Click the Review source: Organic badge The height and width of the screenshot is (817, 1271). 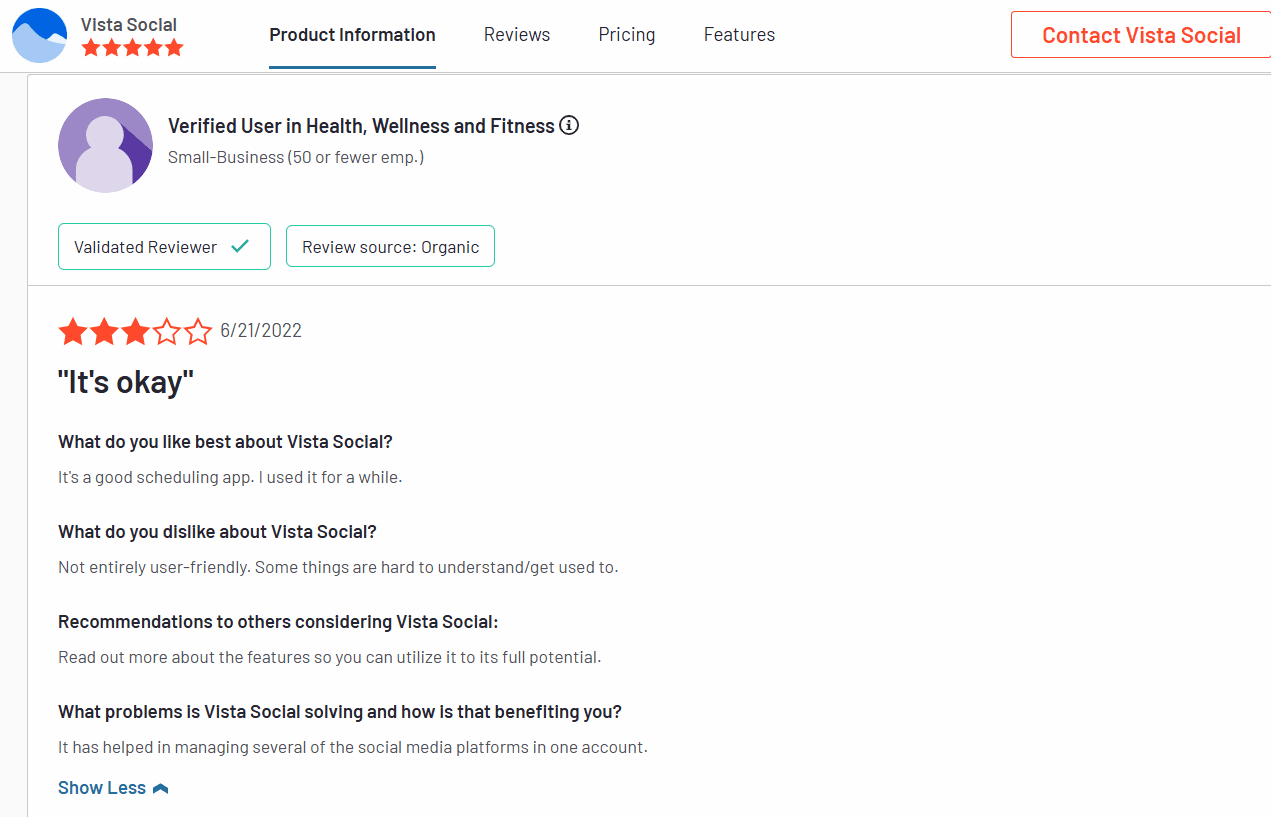click(390, 245)
